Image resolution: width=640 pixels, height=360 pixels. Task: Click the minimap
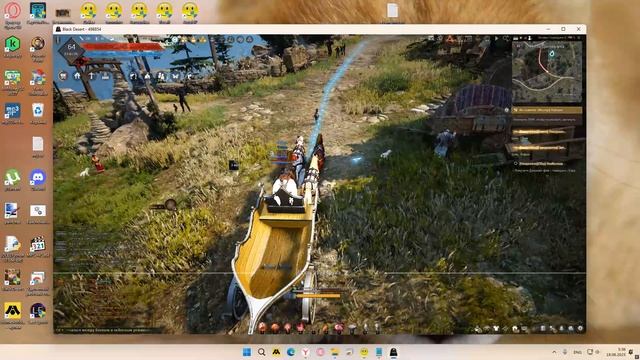pos(547,72)
